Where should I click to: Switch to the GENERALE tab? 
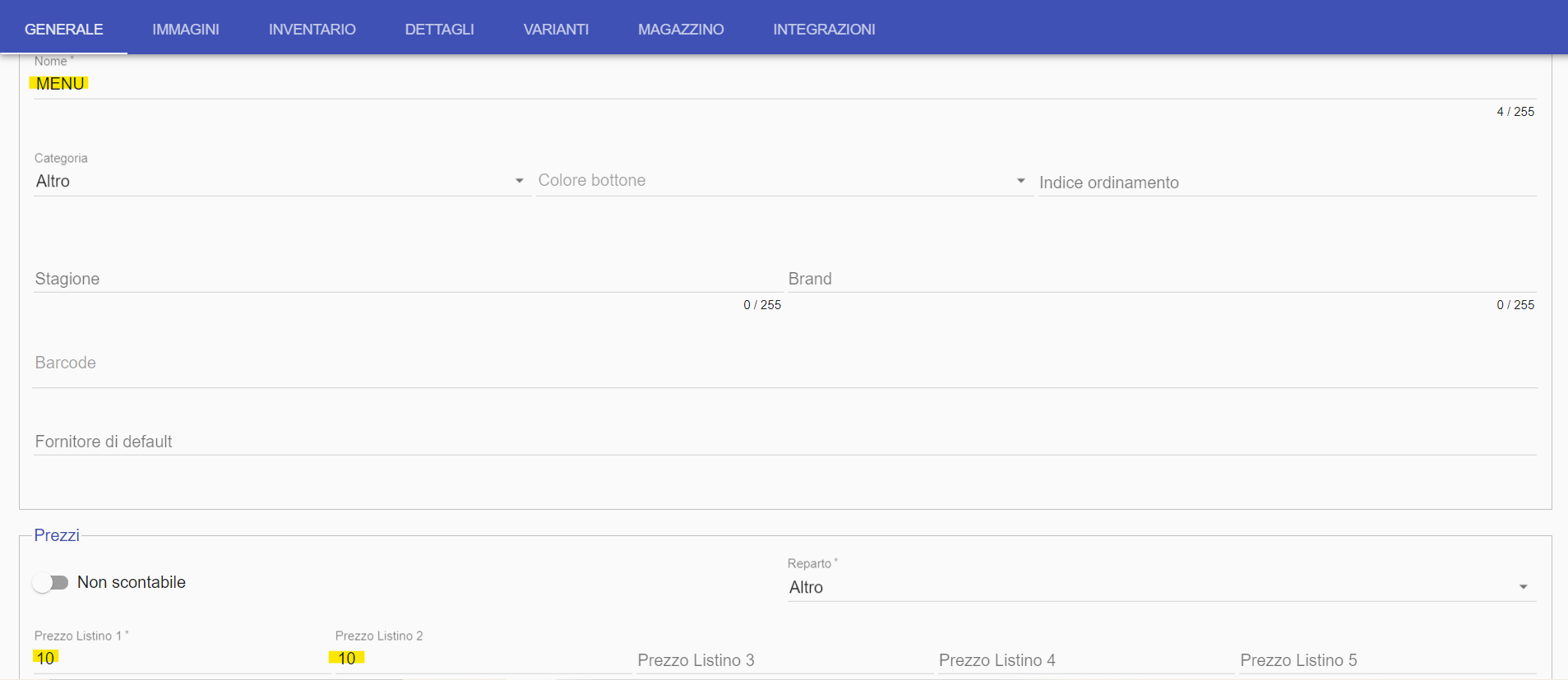tap(63, 29)
